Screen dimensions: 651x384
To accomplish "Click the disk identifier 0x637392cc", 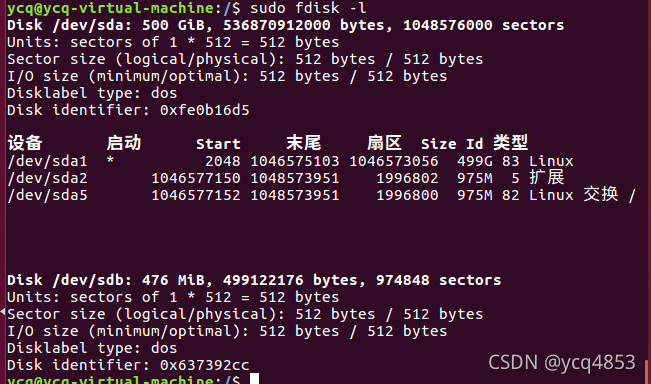I will click(x=205, y=365).
